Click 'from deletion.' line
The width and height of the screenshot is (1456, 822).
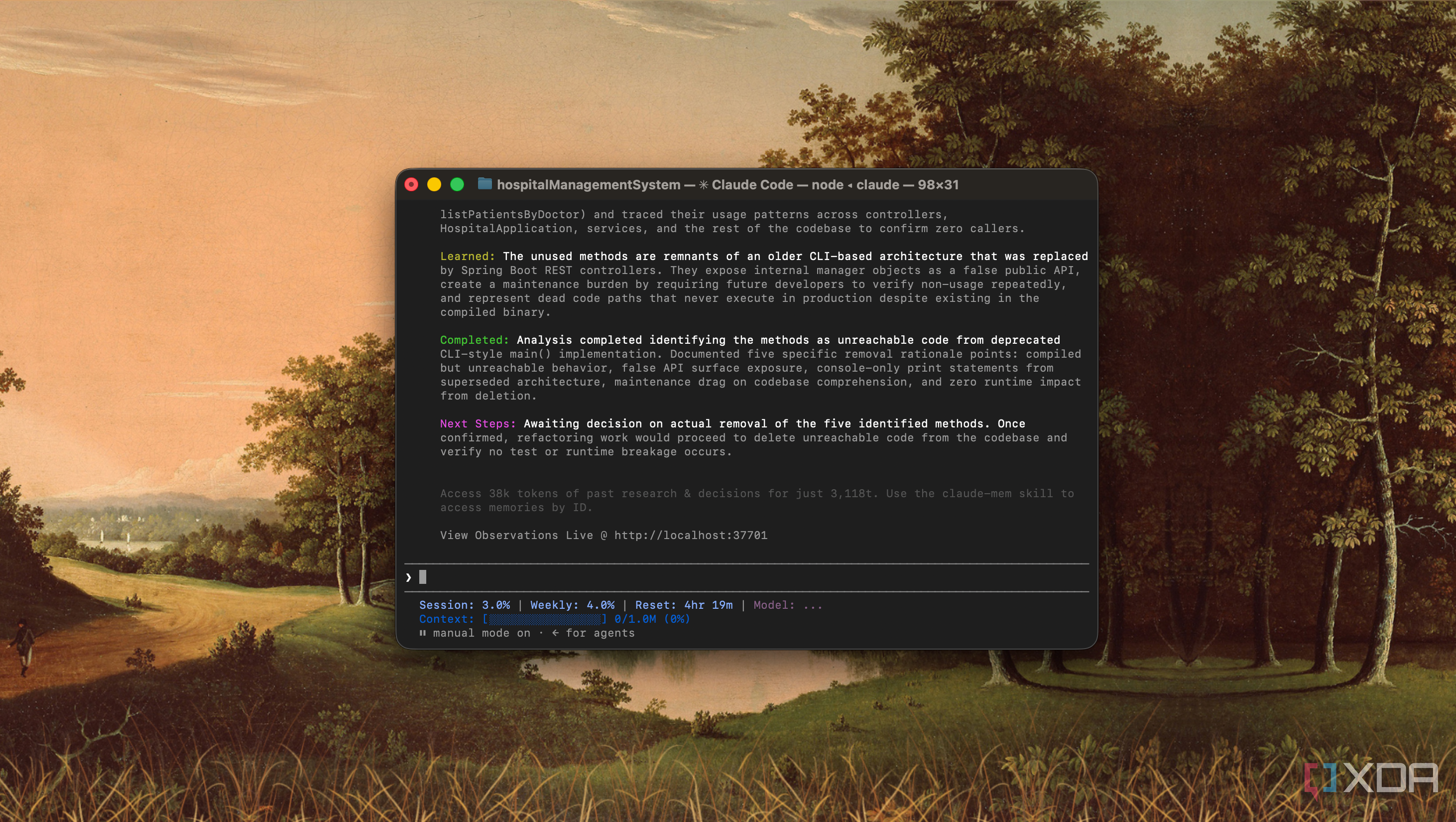(x=488, y=396)
